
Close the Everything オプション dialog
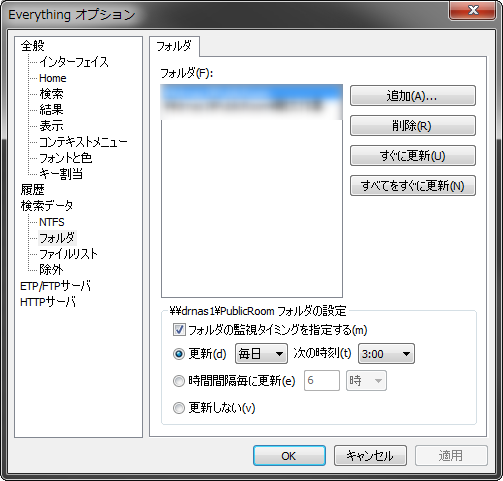tap(473, 10)
